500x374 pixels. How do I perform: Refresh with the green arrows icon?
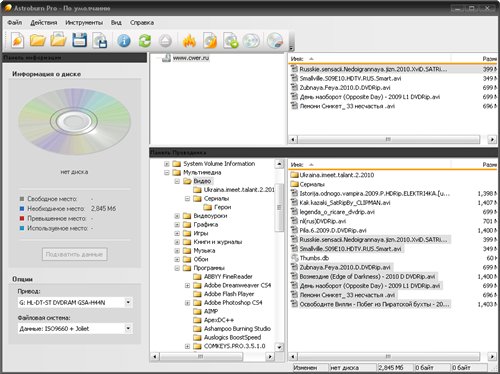(x=145, y=41)
